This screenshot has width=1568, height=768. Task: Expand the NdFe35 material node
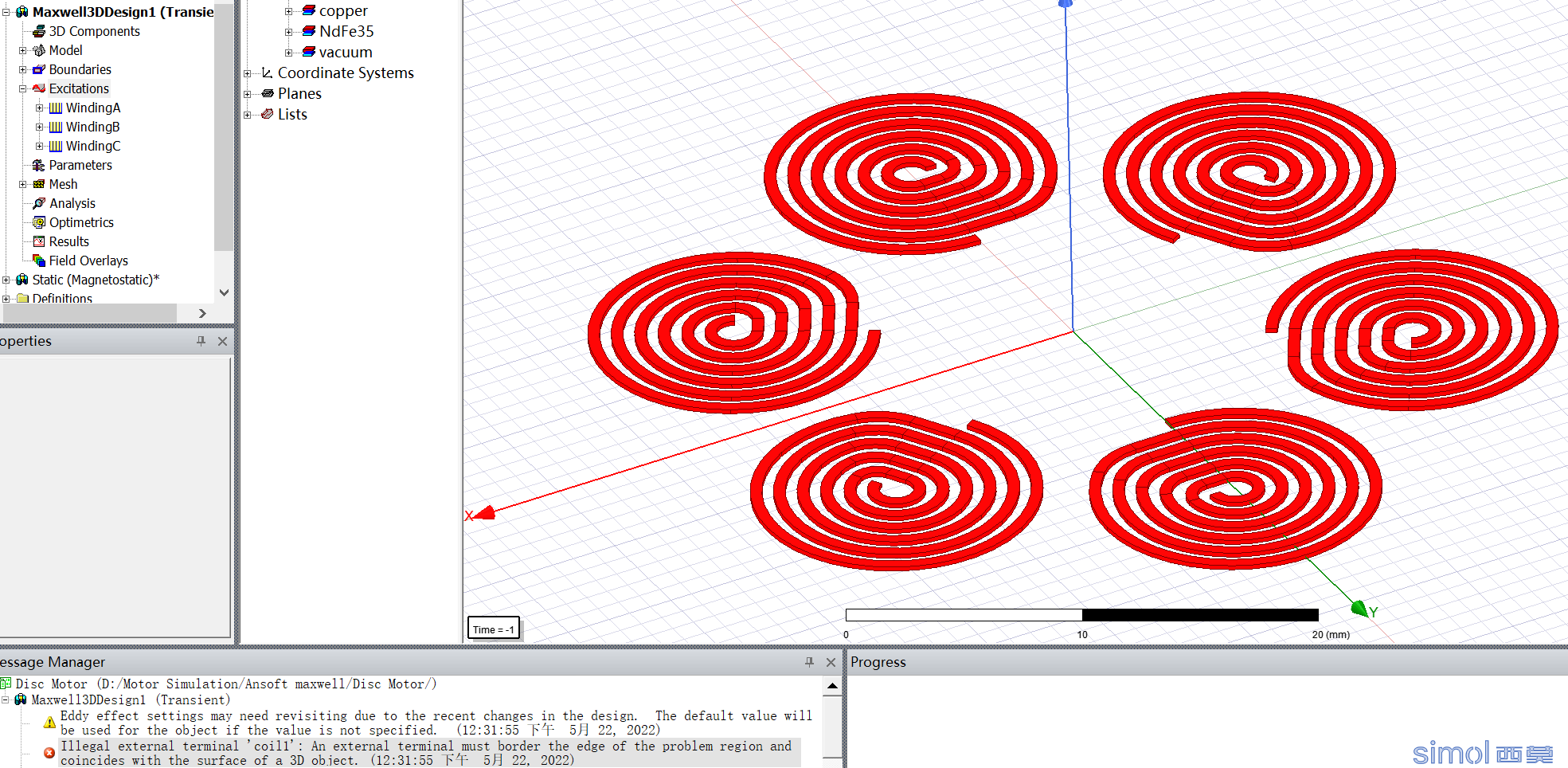tap(288, 32)
